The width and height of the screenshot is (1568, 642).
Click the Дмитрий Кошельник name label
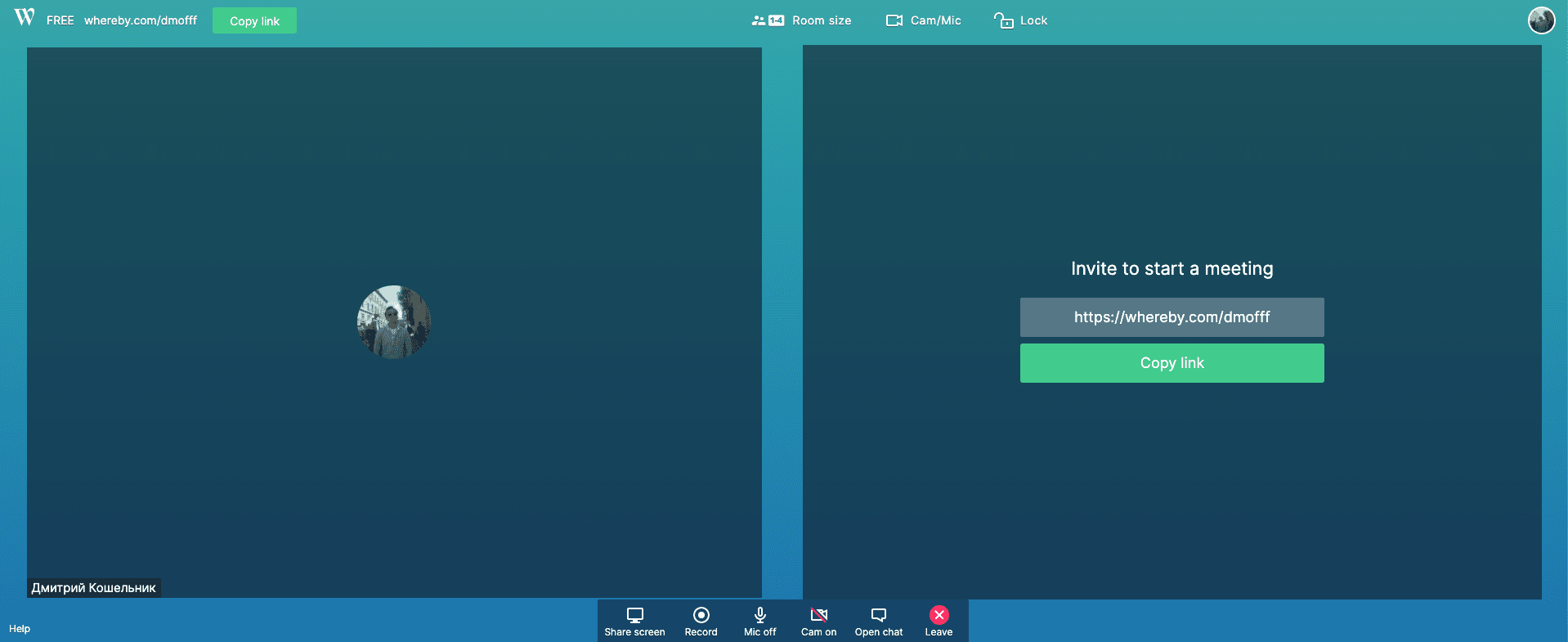pyautogui.click(x=94, y=588)
